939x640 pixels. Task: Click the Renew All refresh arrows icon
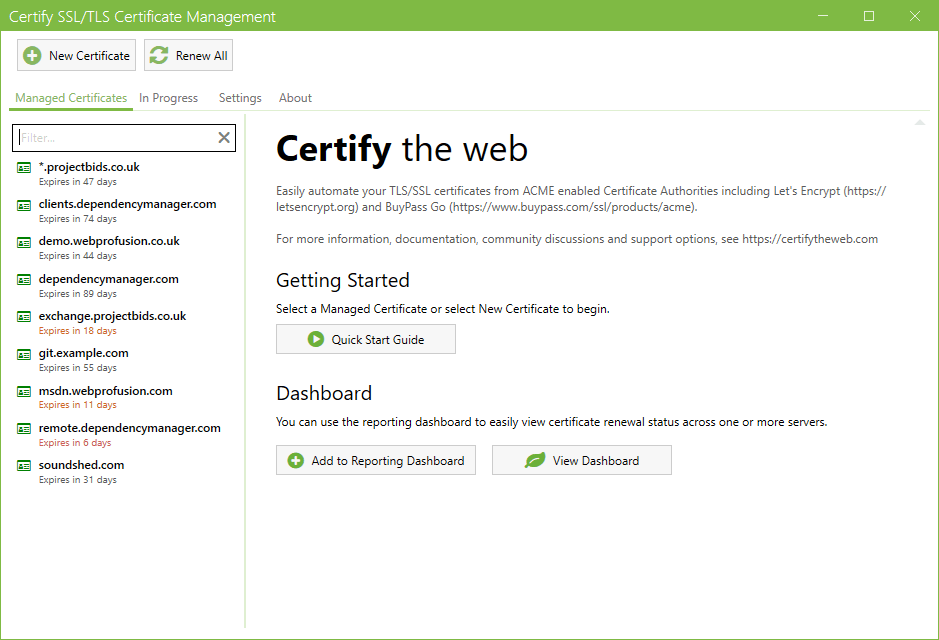click(x=159, y=56)
